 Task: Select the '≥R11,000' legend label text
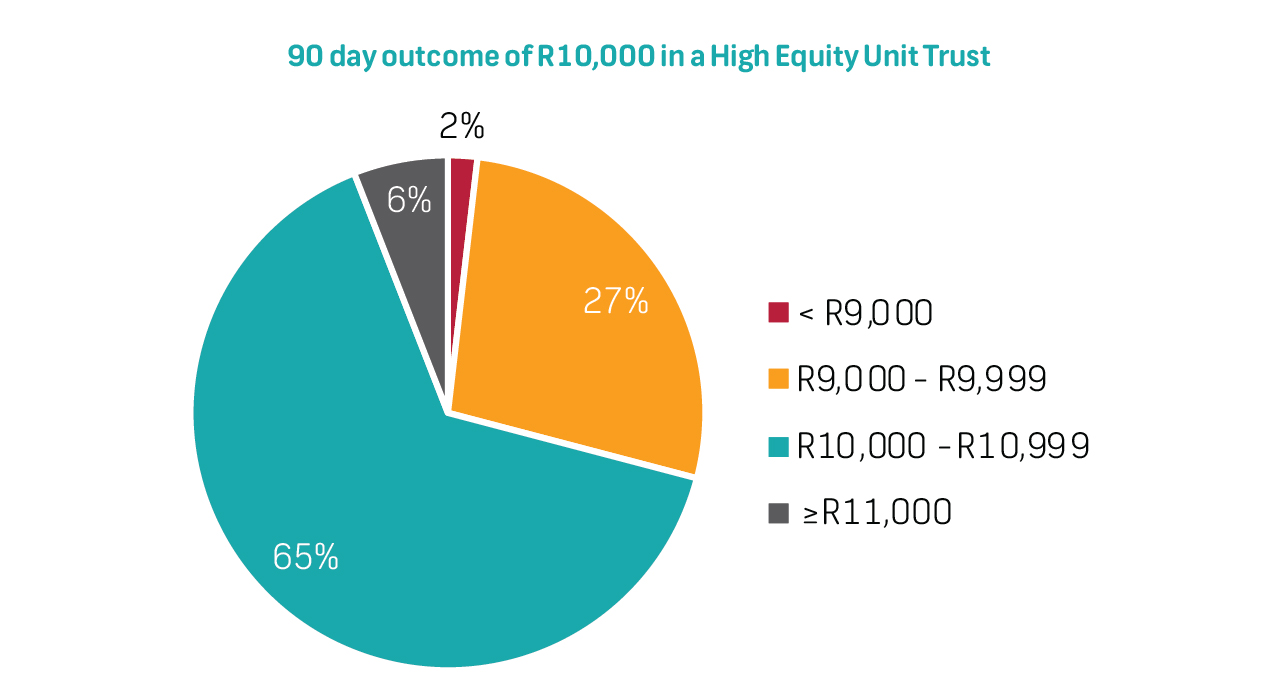877,513
